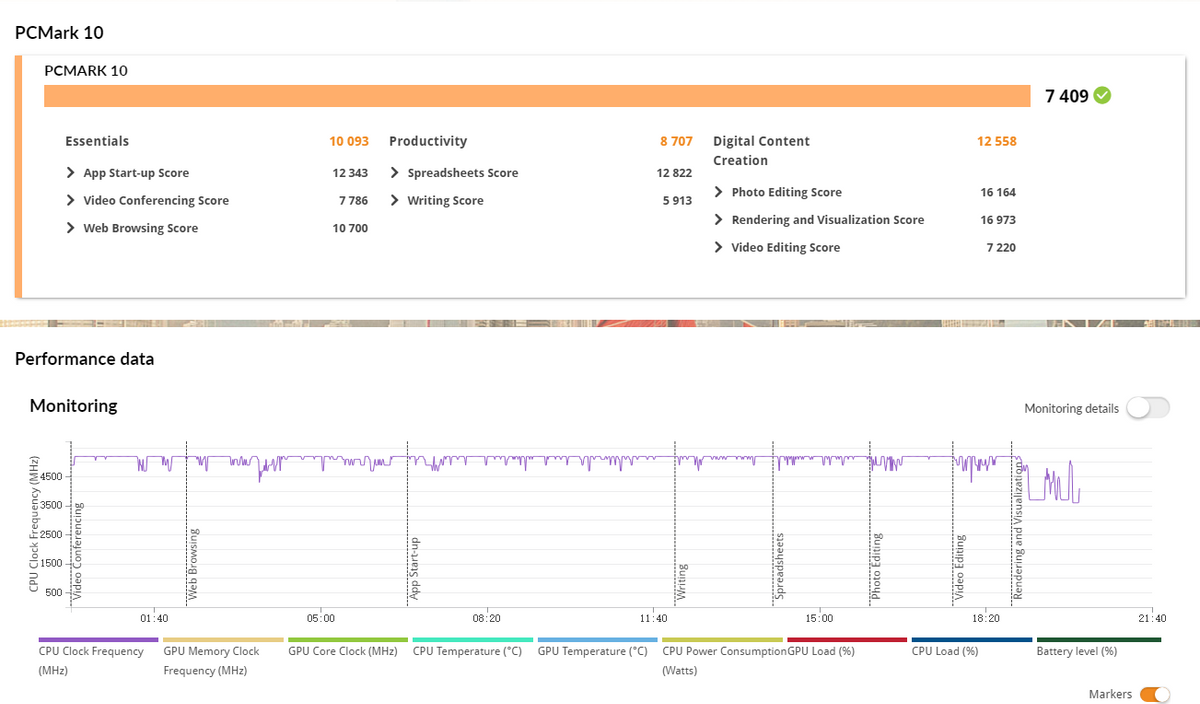The image size is (1200, 704).
Task: Click the CPU Power Consumption legend swatch
Action: click(723, 640)
